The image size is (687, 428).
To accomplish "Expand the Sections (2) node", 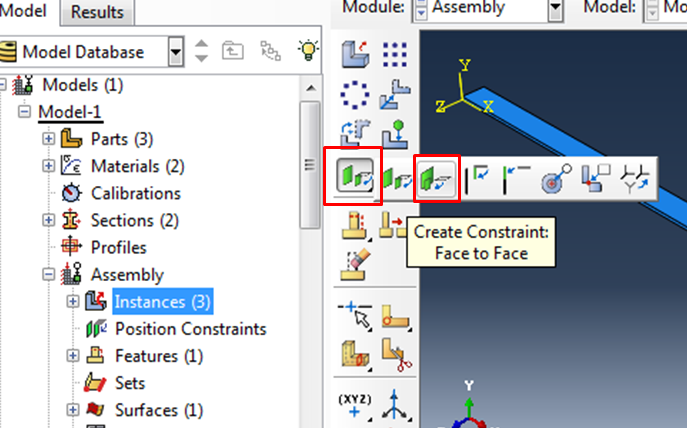I will (x=49, y=220).
